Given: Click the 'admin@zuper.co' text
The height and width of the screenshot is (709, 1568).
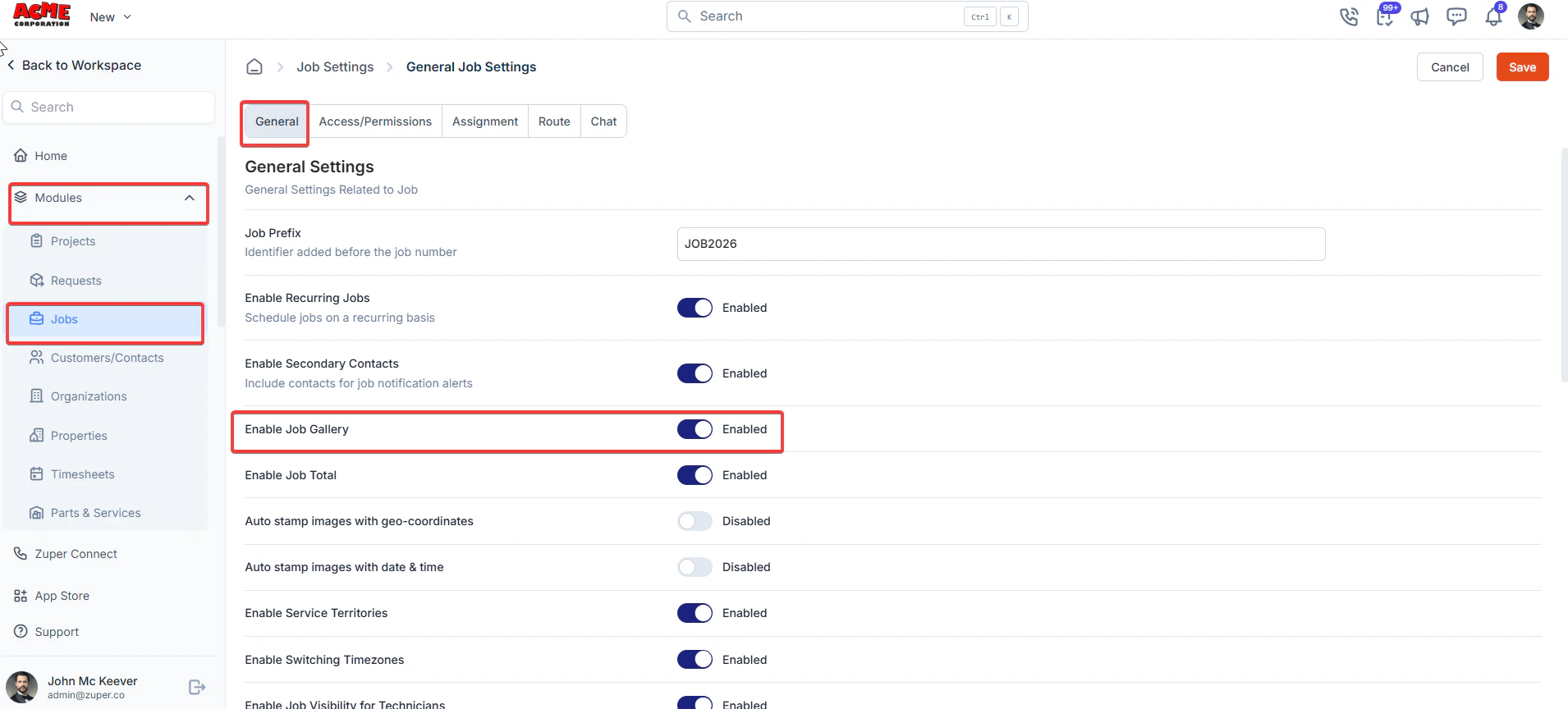Looking at the screenshot, I should click(86, 695).
